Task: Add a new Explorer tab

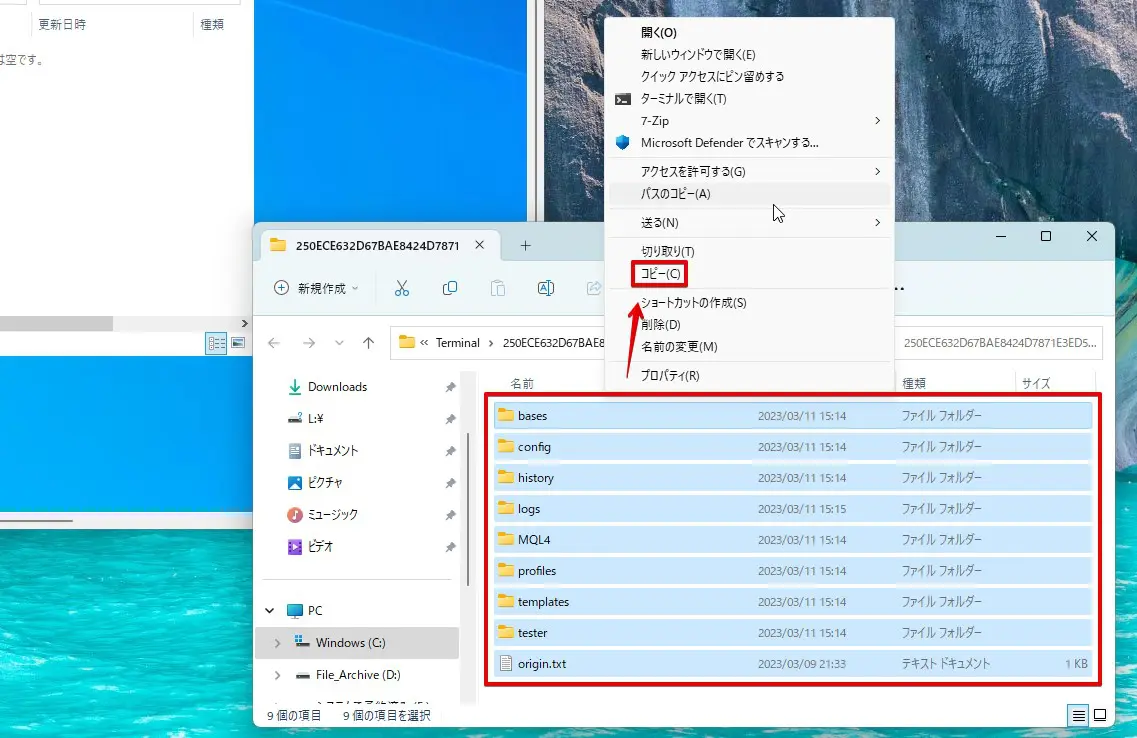Action: pyautogui.click(x=525, y=246)
